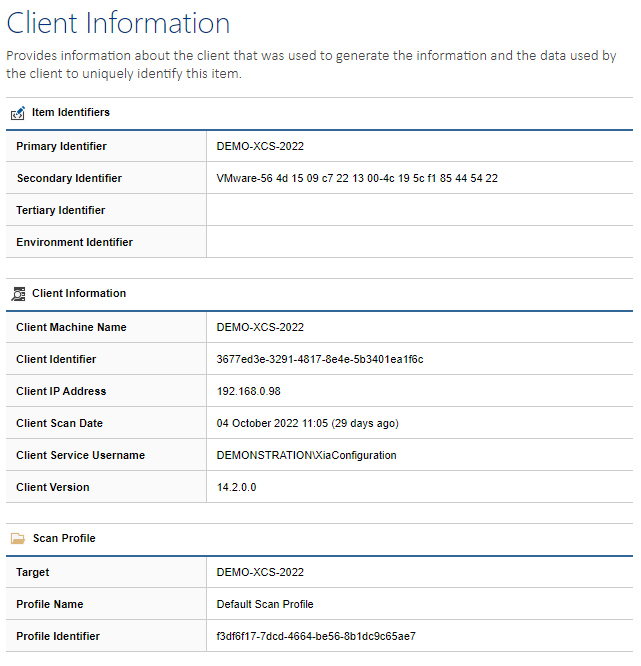This screenshot has height=666, width=641.
Task: Click the Client IP Address 192.168.0.98
Action: click(x=249, y=392)
